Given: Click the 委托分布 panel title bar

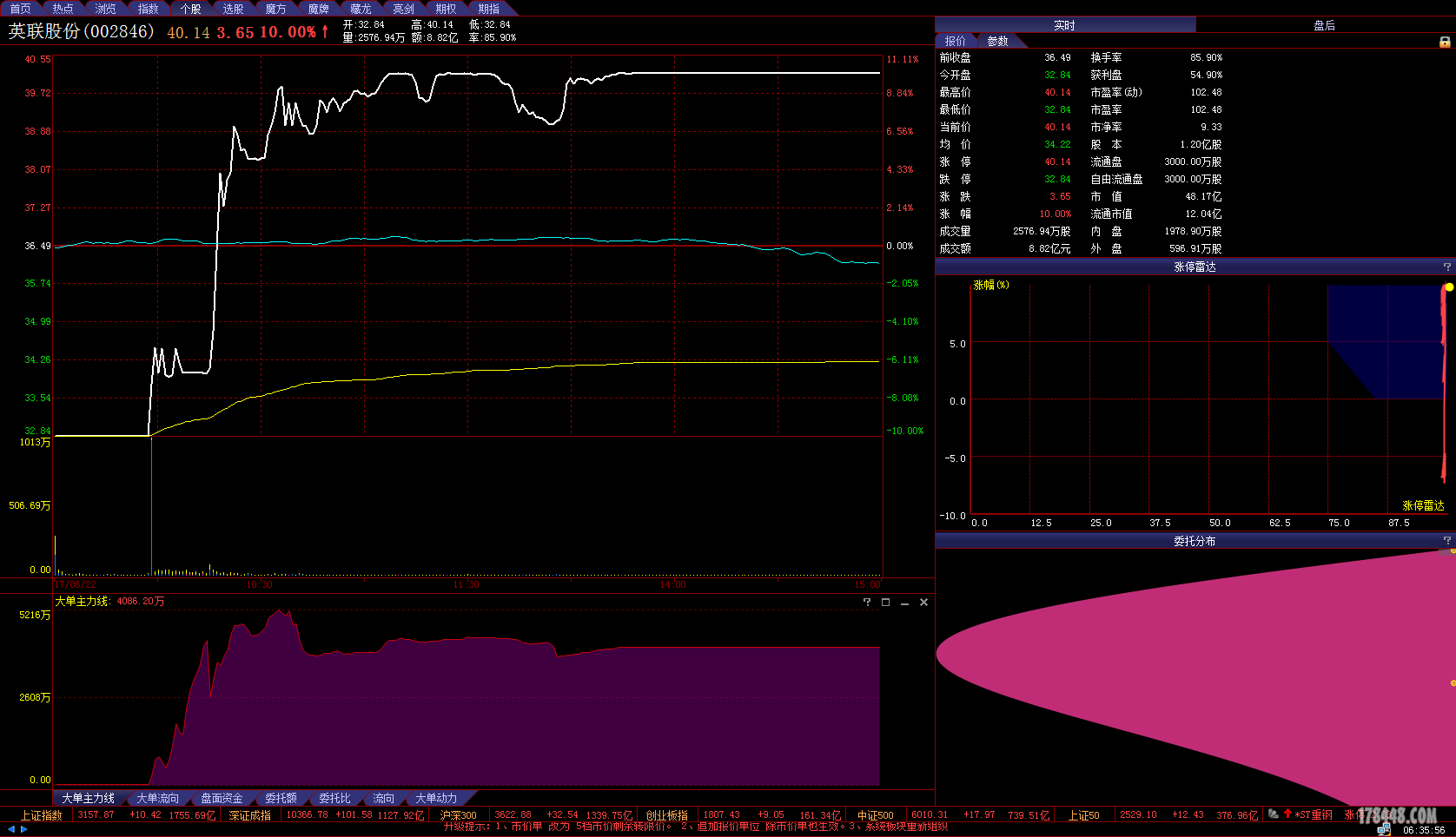Looking at the screenshot, I should point(1195,540).
